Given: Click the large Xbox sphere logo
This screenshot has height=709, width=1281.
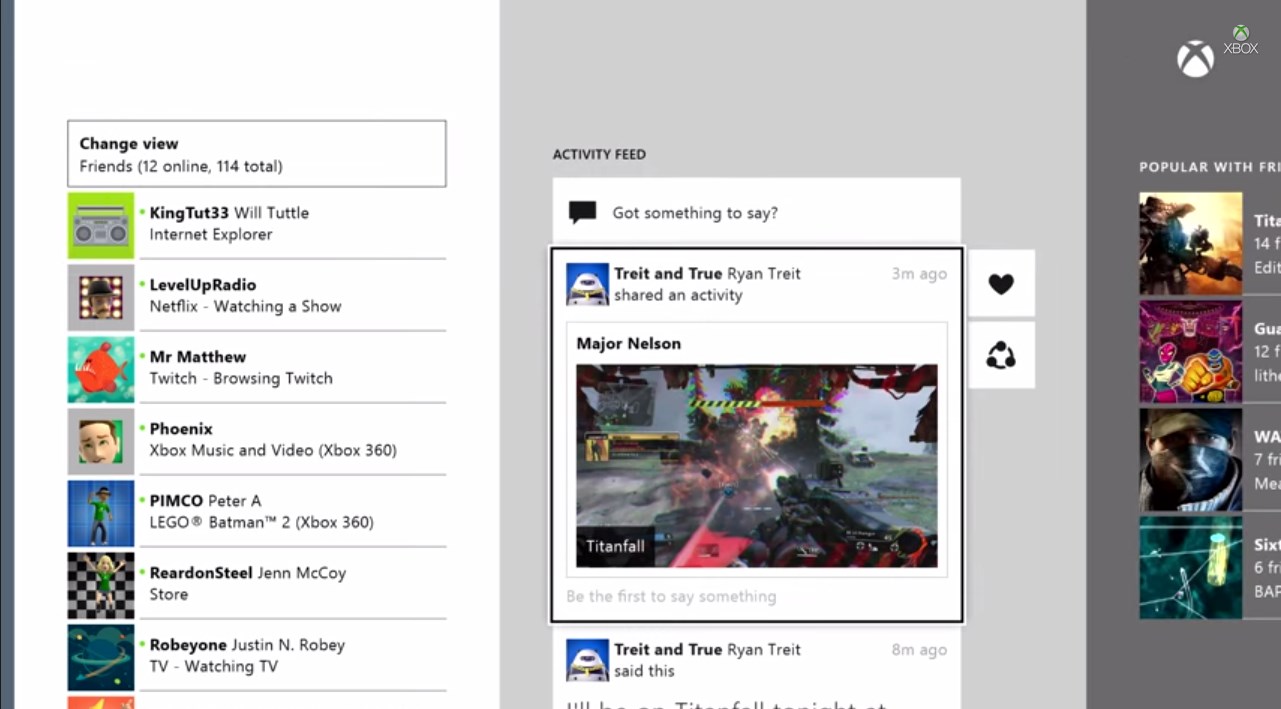Looking at the screenshot, I should 1195,59.
